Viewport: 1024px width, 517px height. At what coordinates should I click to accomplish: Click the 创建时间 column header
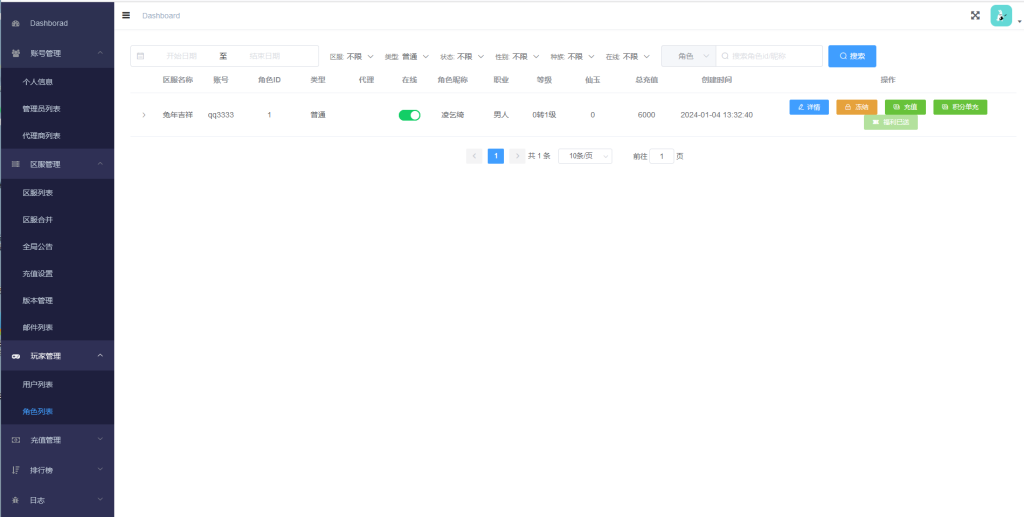(716, 80)
